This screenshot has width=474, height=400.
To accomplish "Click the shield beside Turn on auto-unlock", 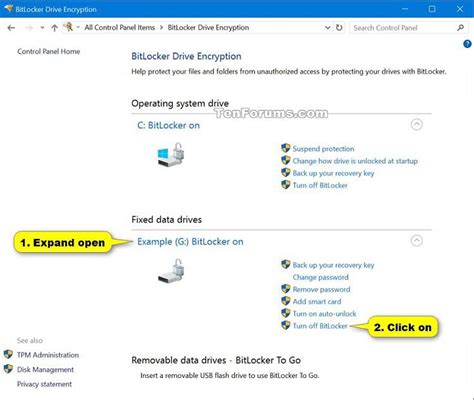I will [x=286, y=313].
